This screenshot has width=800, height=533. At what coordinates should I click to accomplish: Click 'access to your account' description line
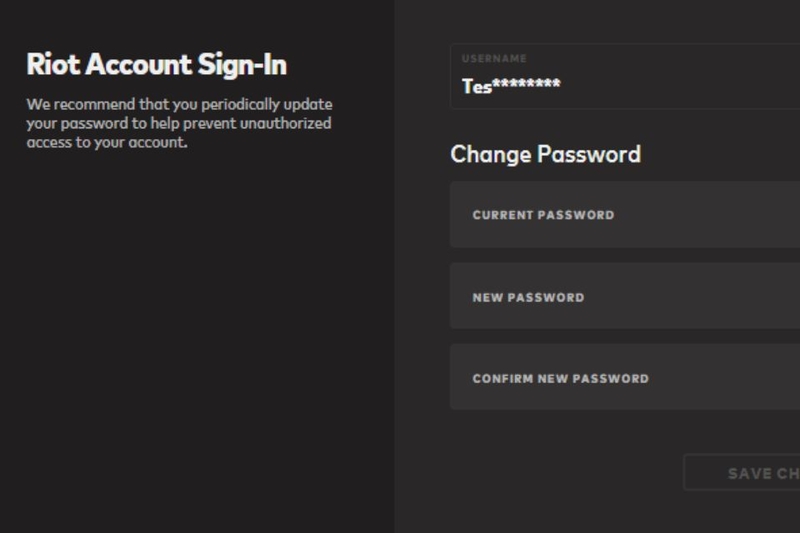pos(106,142)
